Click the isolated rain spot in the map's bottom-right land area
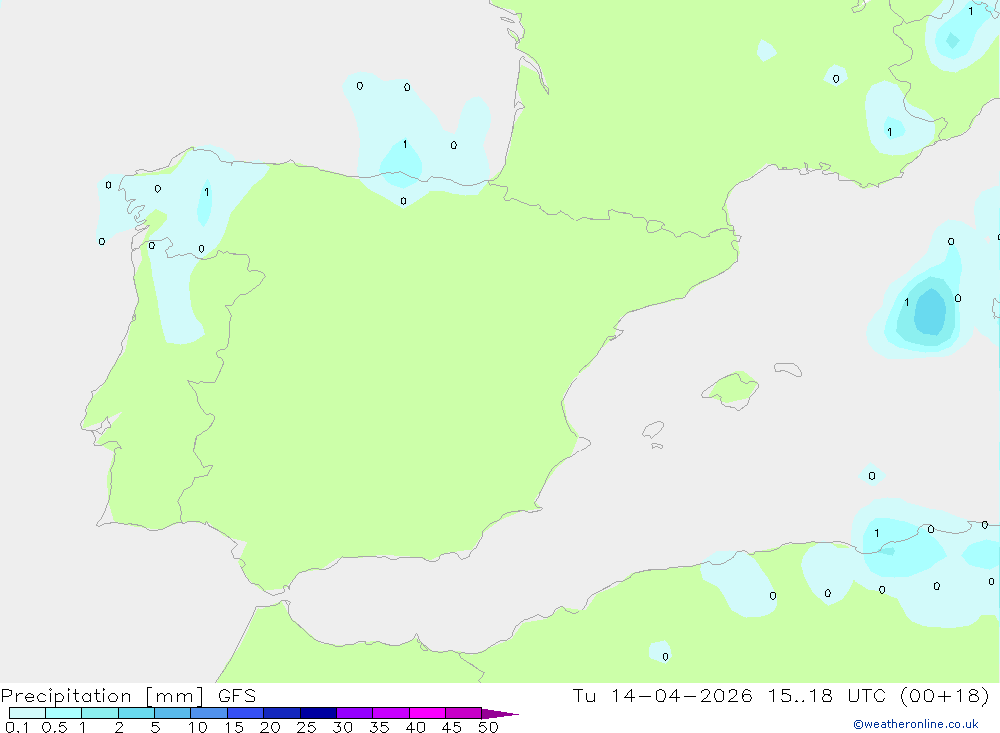The image size is (1000, 733). 660,652
